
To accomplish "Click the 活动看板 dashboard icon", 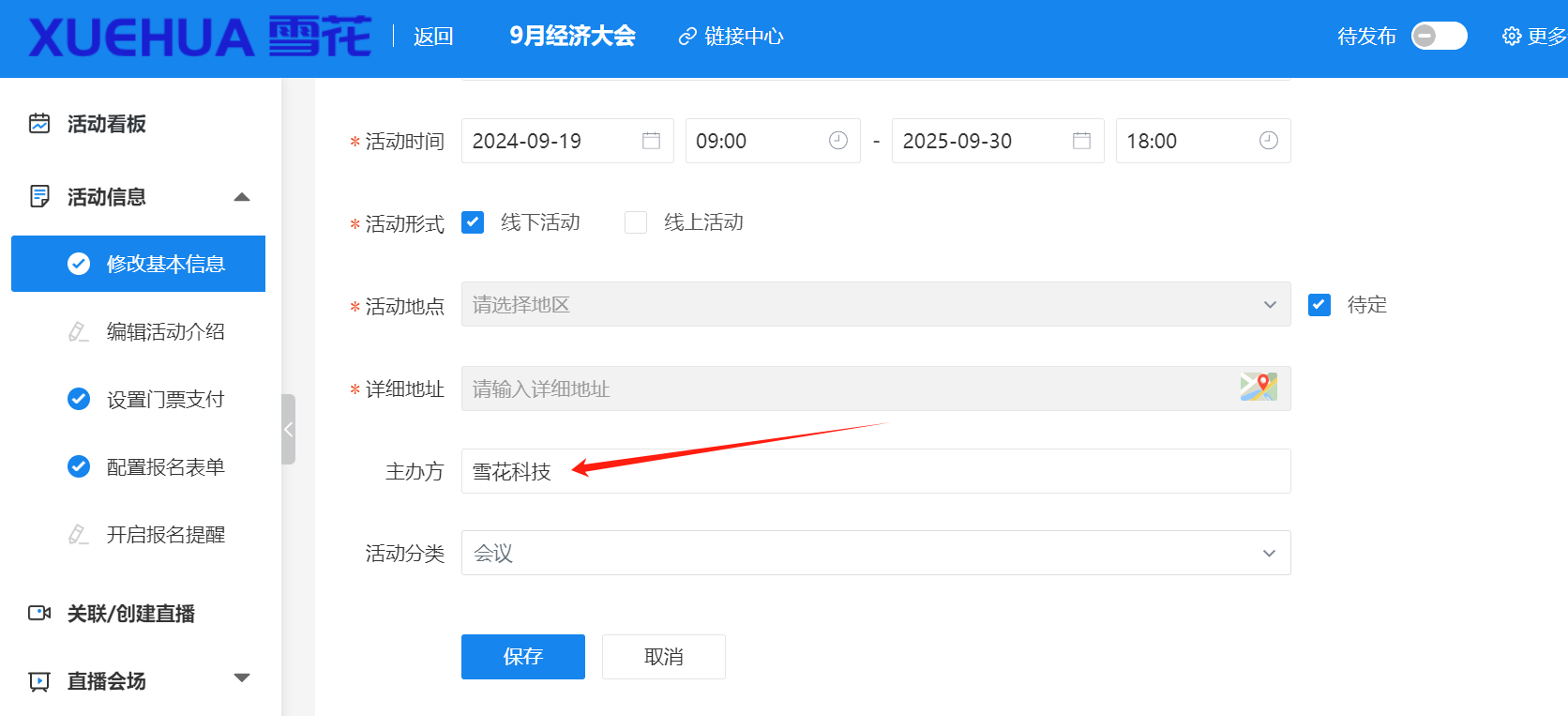I will pos(39,123).
